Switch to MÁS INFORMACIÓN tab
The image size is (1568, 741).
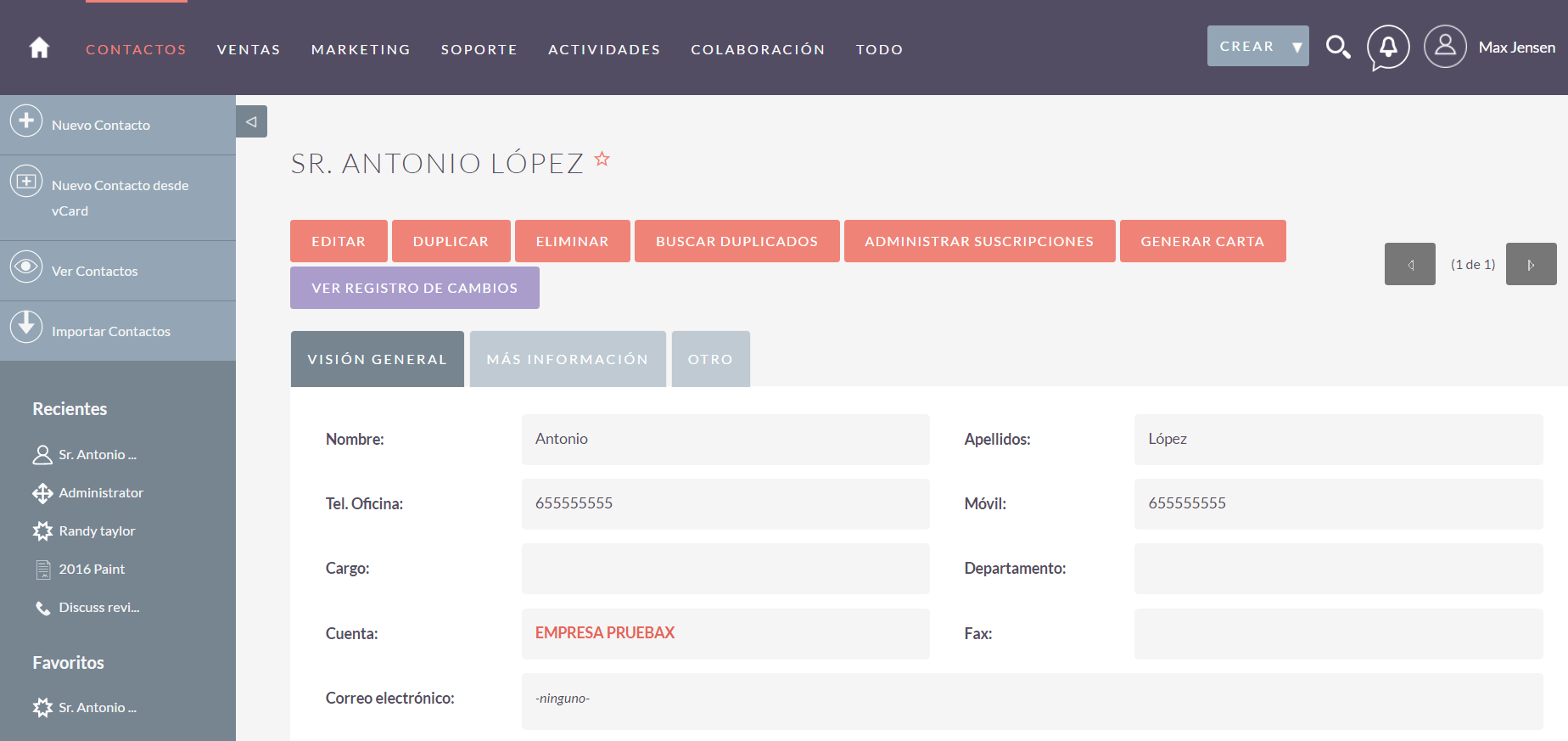(567, 359)
